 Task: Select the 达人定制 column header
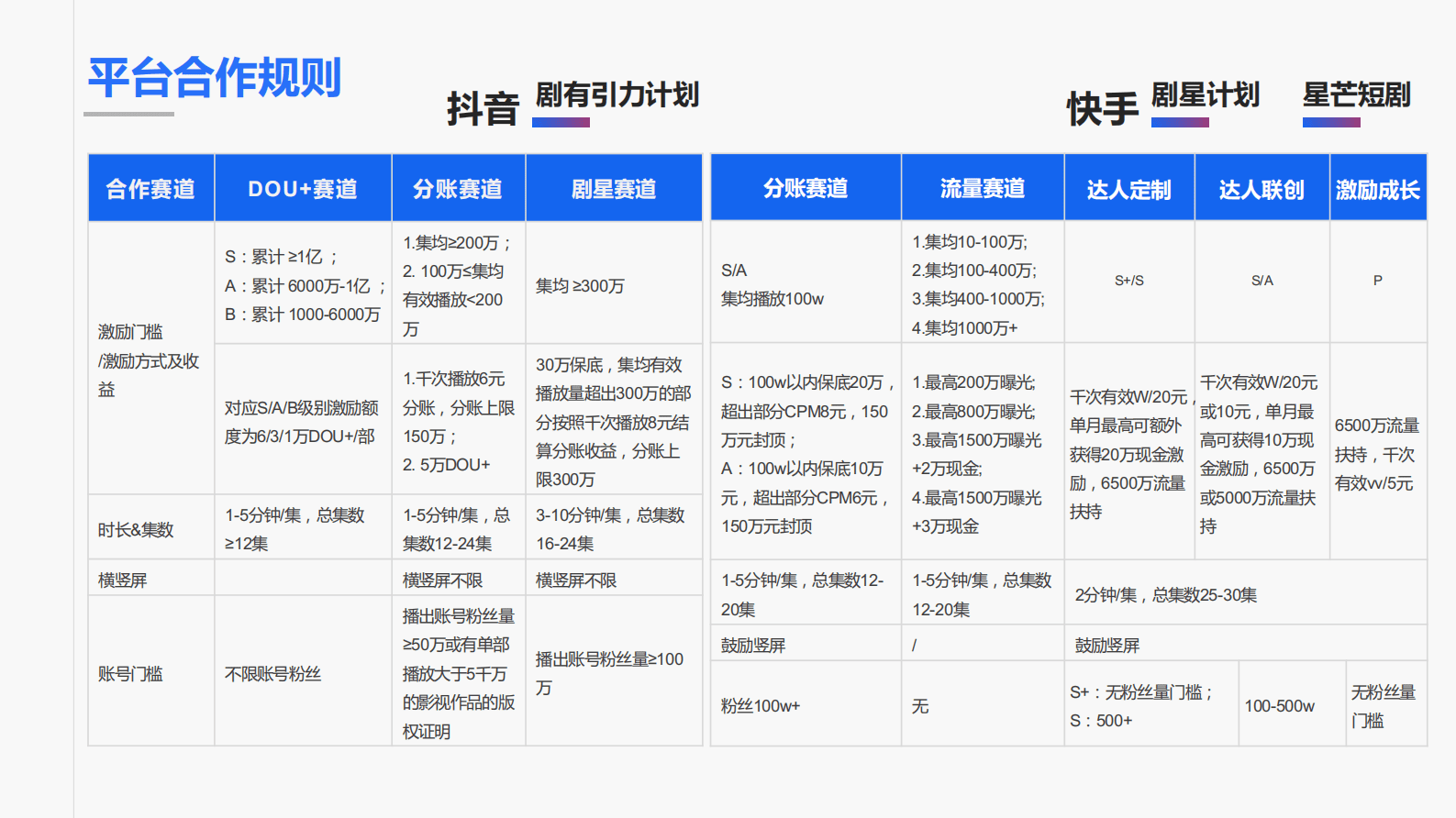(1129, 188)
